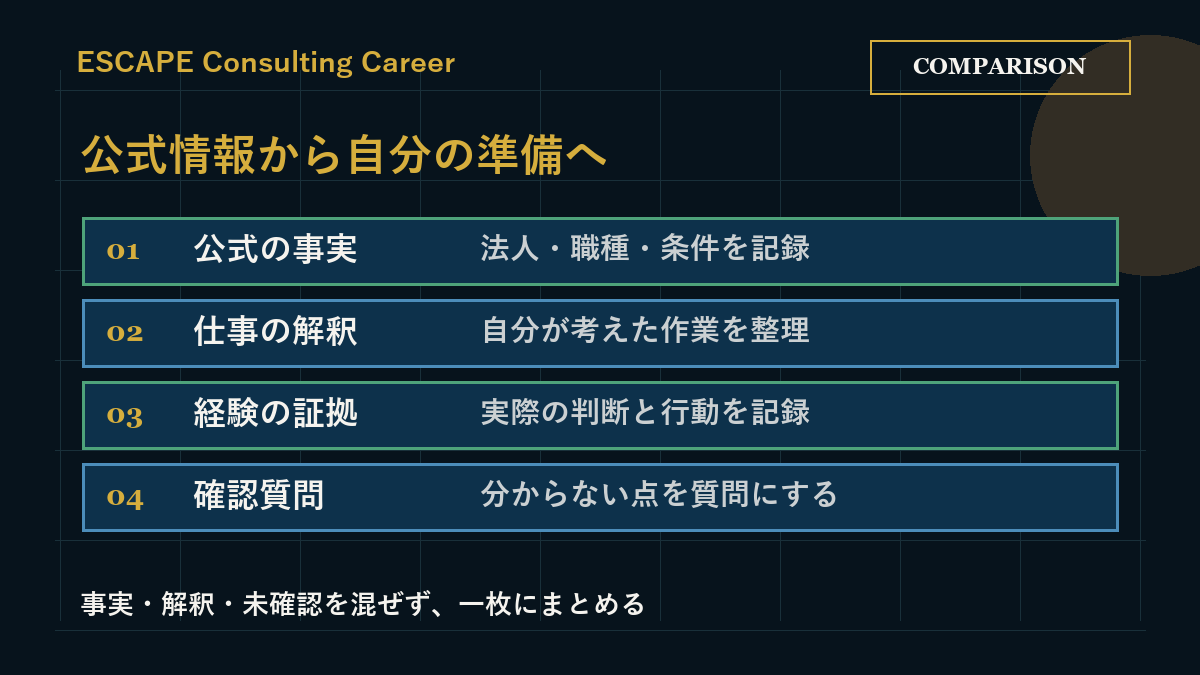This screenshot has width=1200, height=675.
Task: Click the 経験の証拠 row heading
Action: tap(275, 414)
